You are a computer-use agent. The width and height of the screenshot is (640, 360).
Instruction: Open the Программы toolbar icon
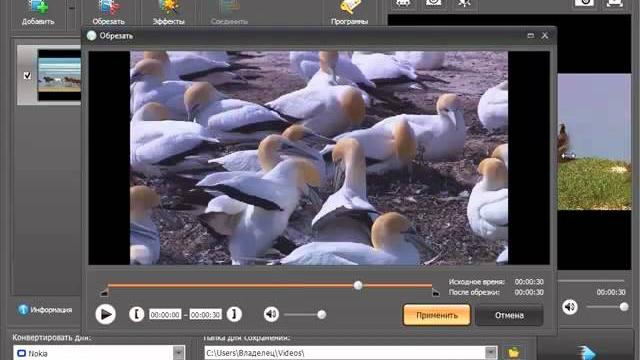[x=349, y=12]
